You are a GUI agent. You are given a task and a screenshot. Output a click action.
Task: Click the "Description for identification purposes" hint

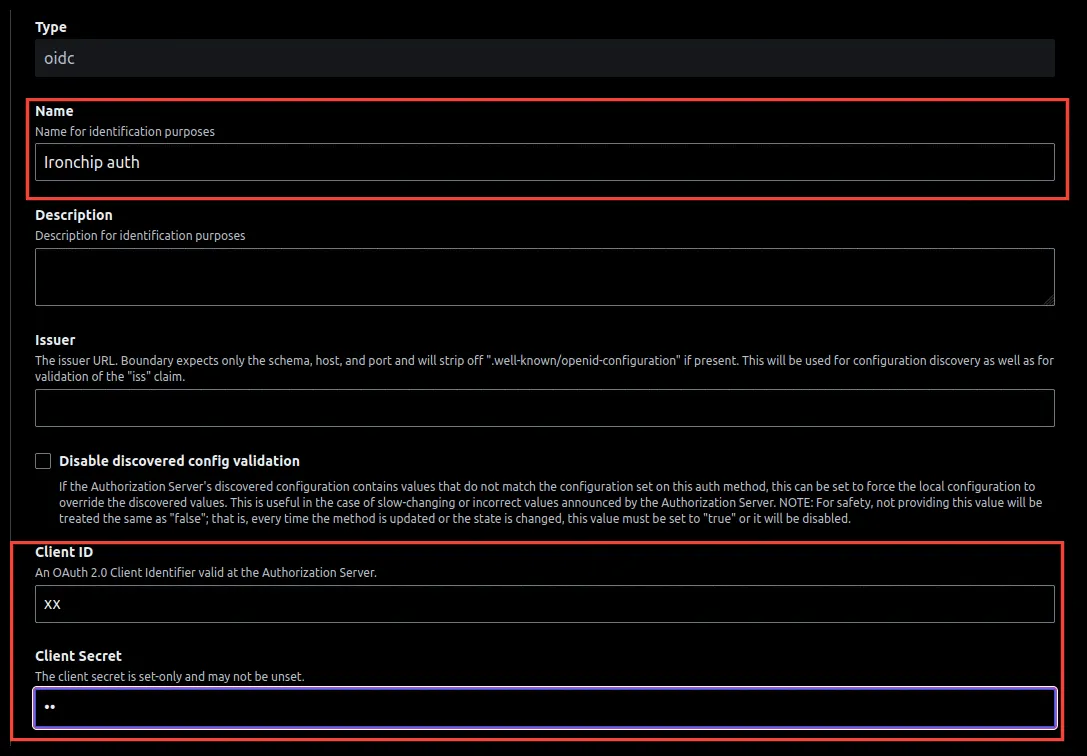click(140, 236)
